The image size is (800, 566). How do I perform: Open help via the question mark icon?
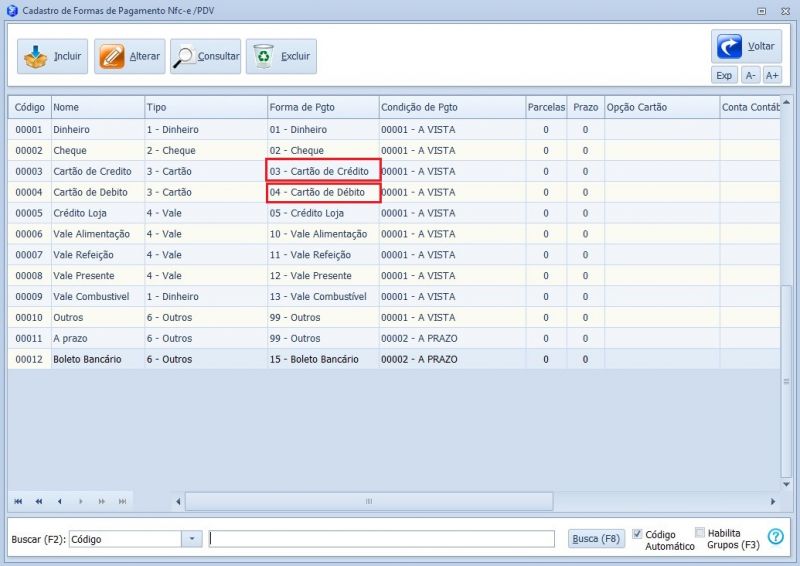775,537
